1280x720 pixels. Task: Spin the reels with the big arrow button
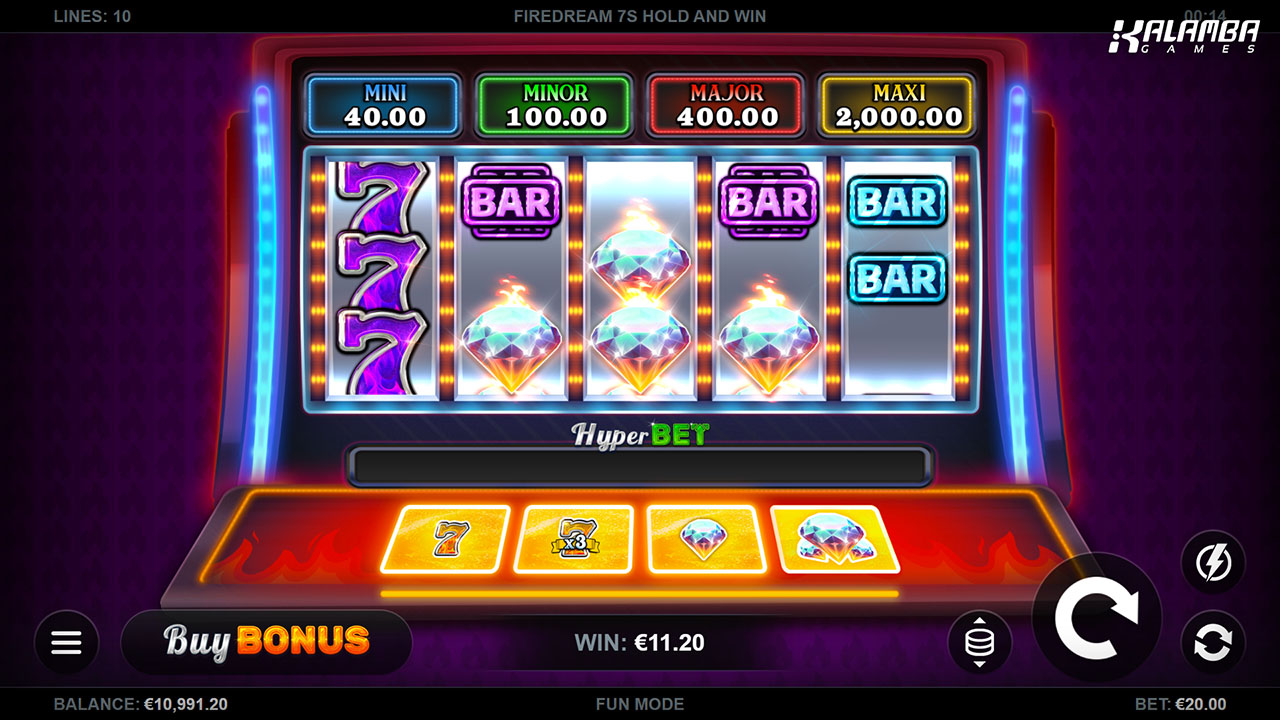[x=1097, y=618]
